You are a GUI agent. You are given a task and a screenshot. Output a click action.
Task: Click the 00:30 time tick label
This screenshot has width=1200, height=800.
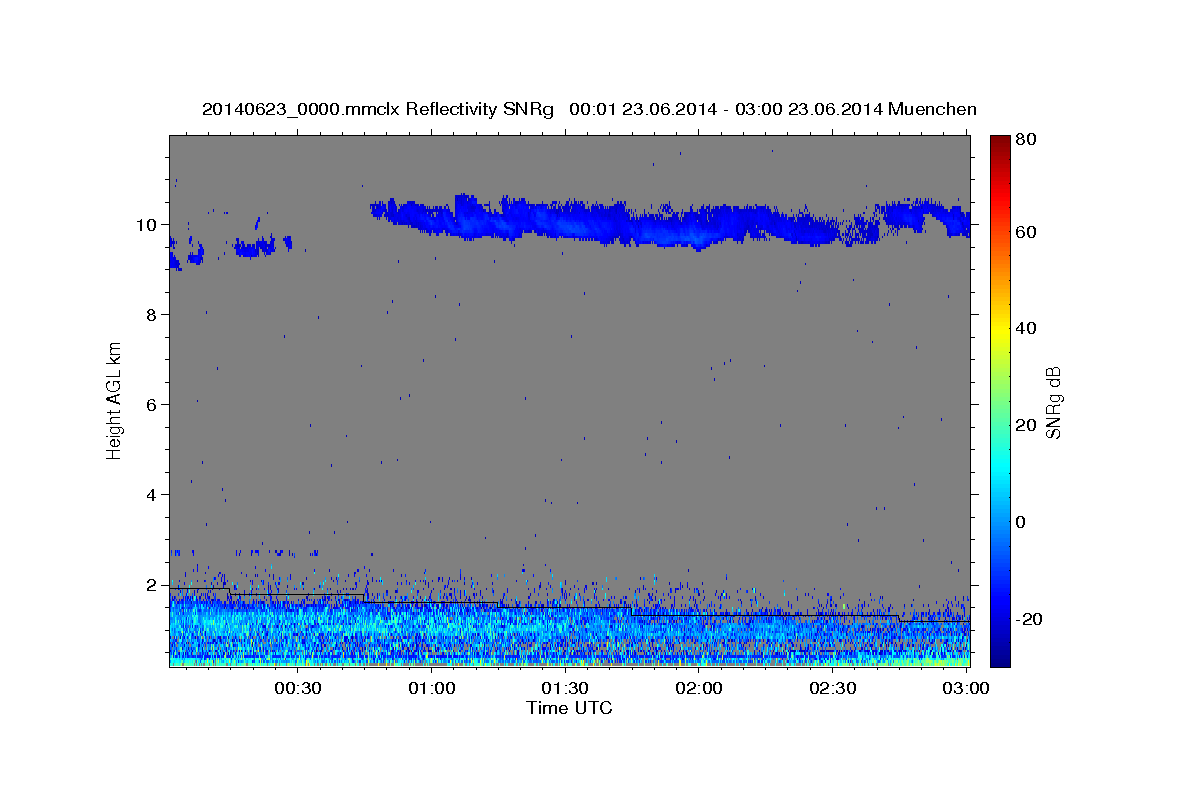[297, 688]
